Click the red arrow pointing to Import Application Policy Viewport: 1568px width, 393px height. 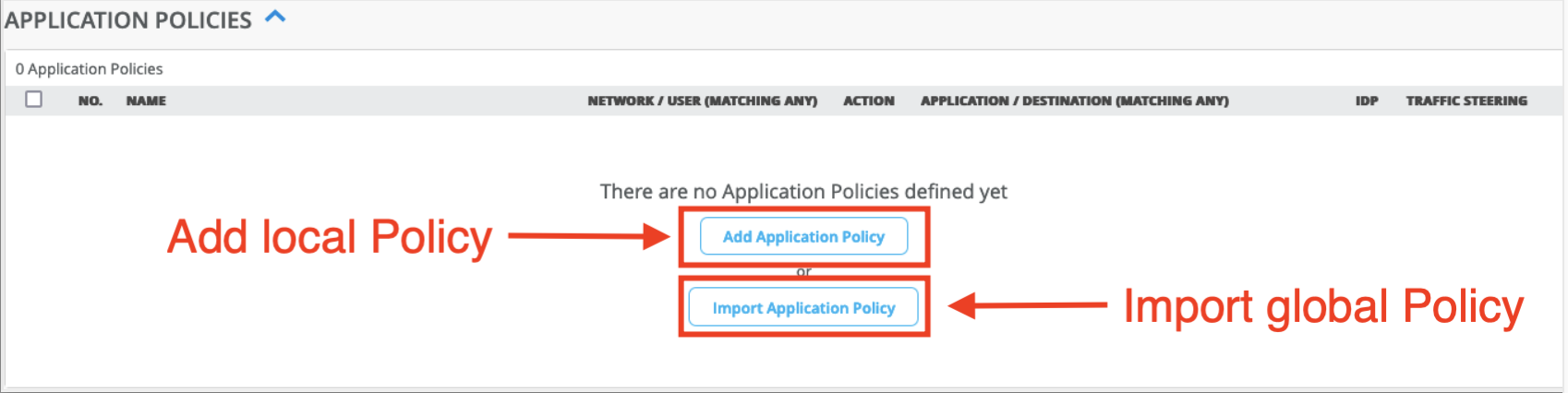[x=1027, y=305]
